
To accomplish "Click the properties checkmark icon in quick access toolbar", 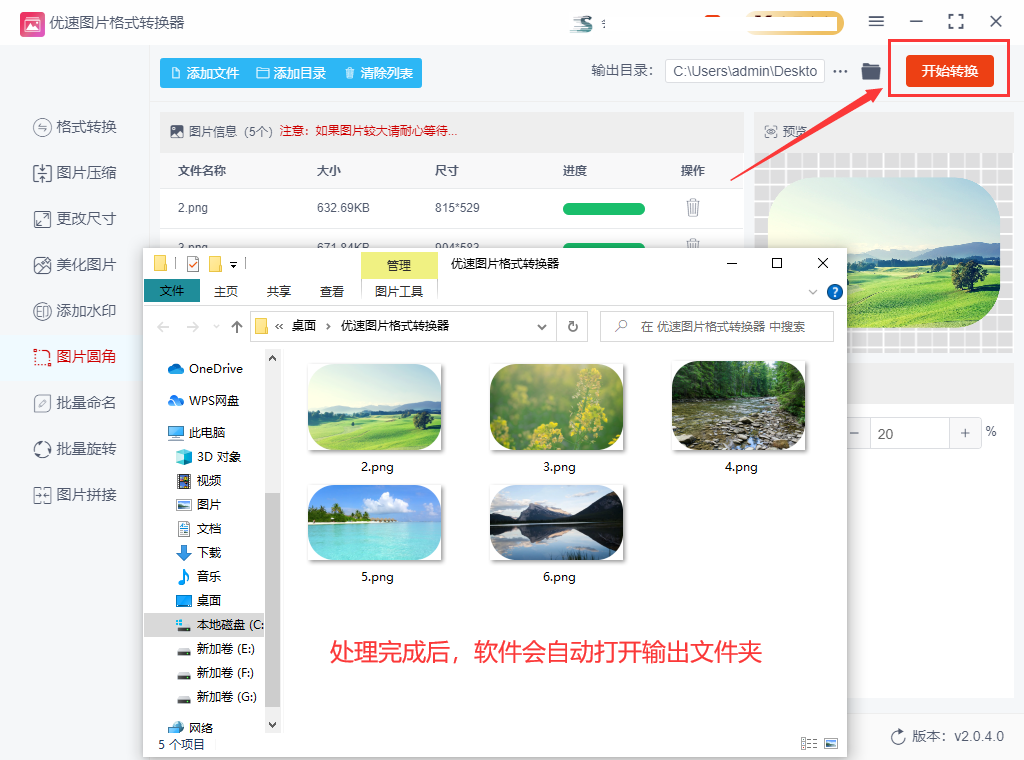I will [x=193, y=264].
